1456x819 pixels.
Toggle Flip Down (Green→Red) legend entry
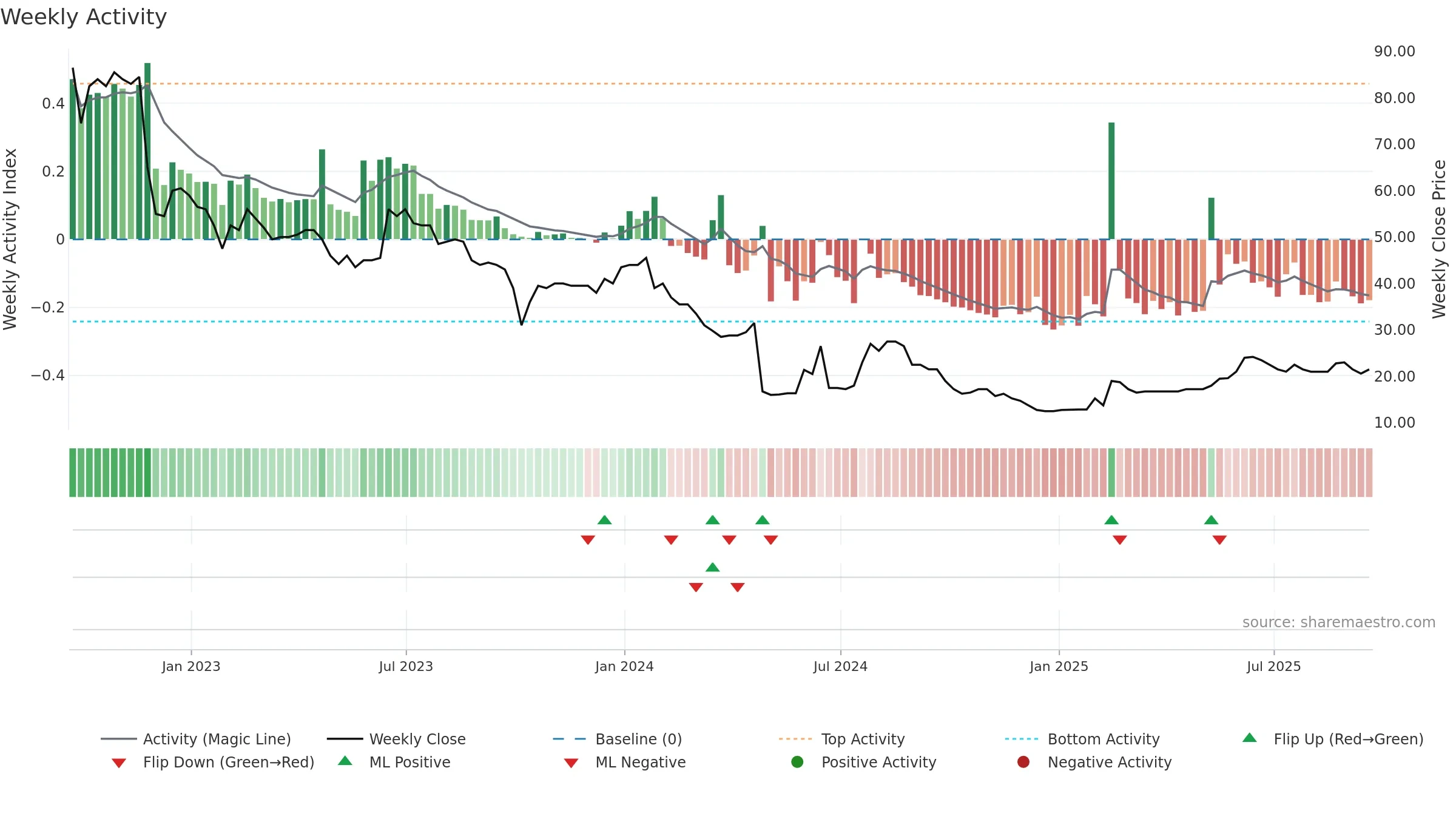pos(213,762)
